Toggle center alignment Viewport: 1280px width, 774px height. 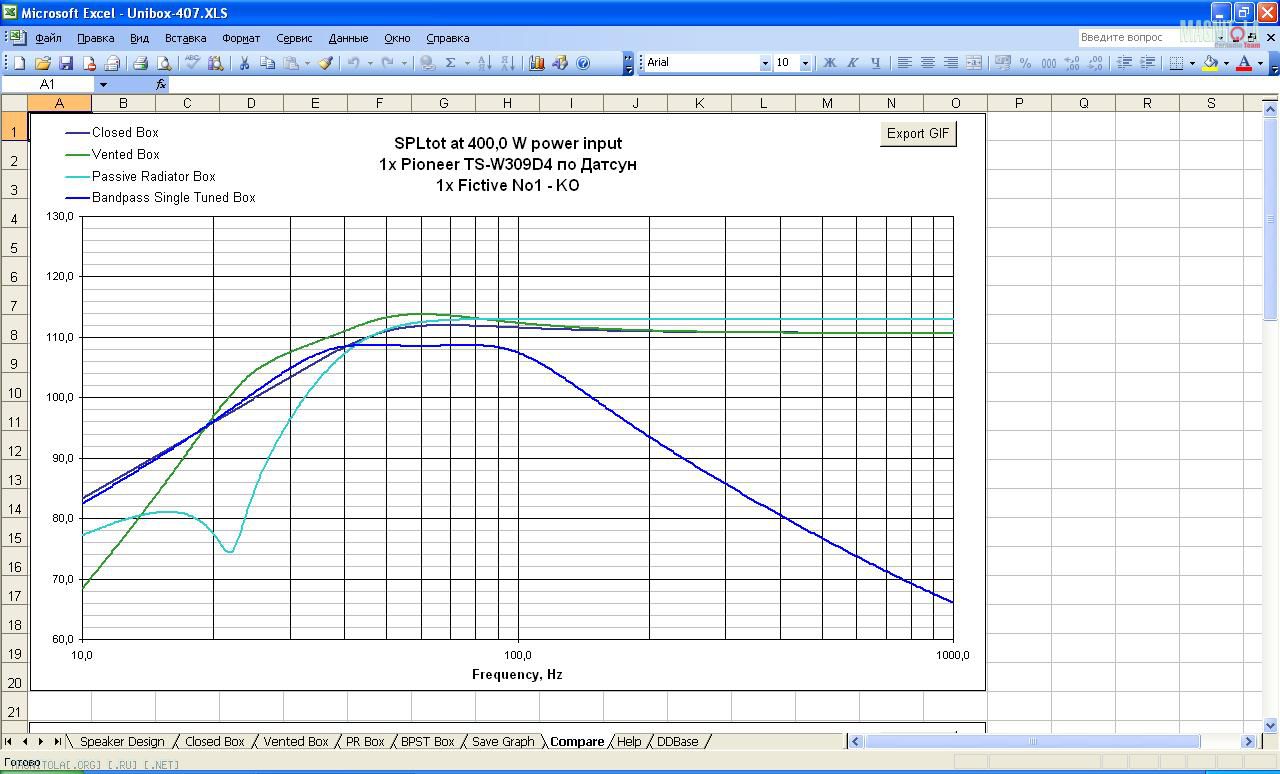(927, 63)
